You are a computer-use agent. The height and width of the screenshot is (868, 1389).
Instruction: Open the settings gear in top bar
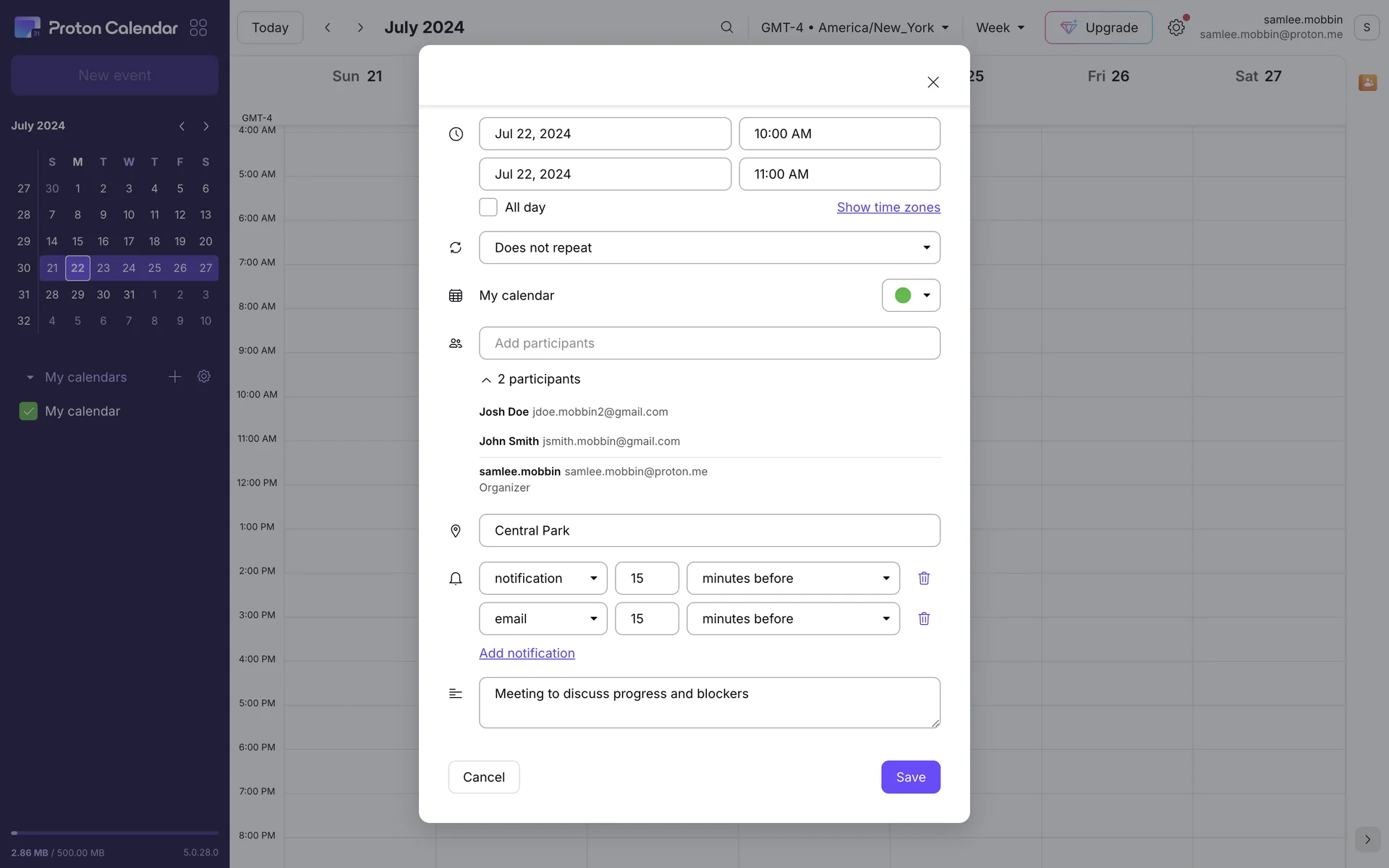[x=1176, y=27]
